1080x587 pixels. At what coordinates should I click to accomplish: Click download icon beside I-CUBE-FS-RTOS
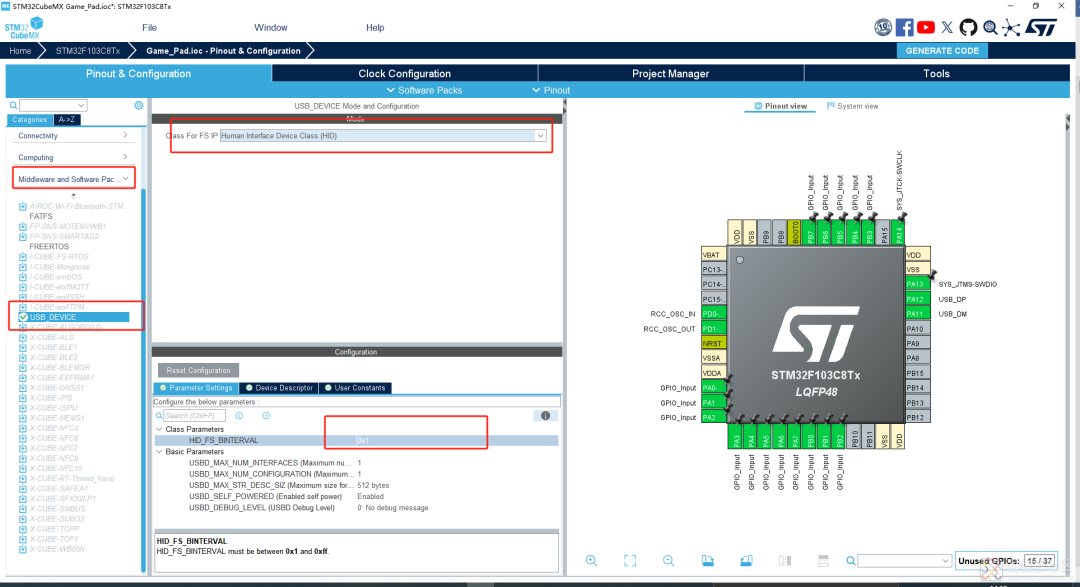(23, 256)
